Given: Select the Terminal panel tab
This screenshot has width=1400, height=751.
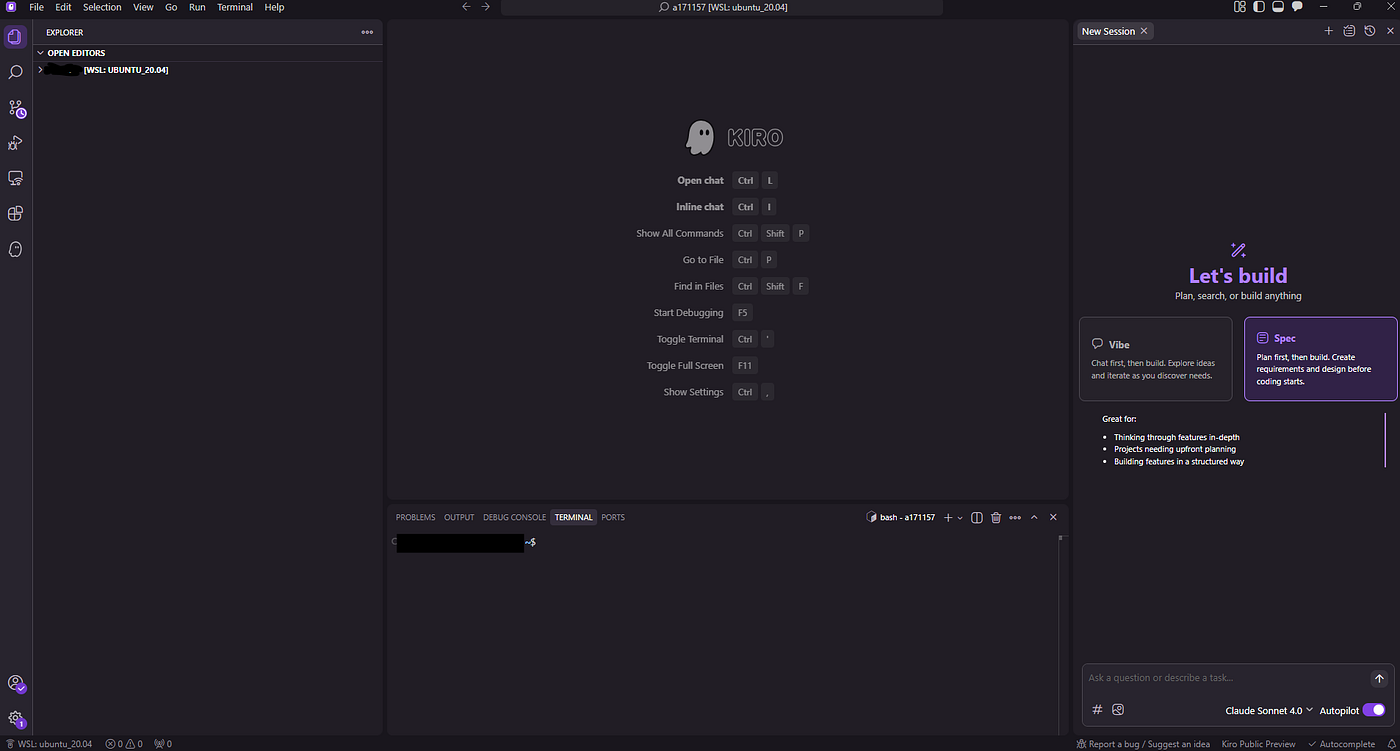Looking at the screenshot, I should click(x=574, y=517).
